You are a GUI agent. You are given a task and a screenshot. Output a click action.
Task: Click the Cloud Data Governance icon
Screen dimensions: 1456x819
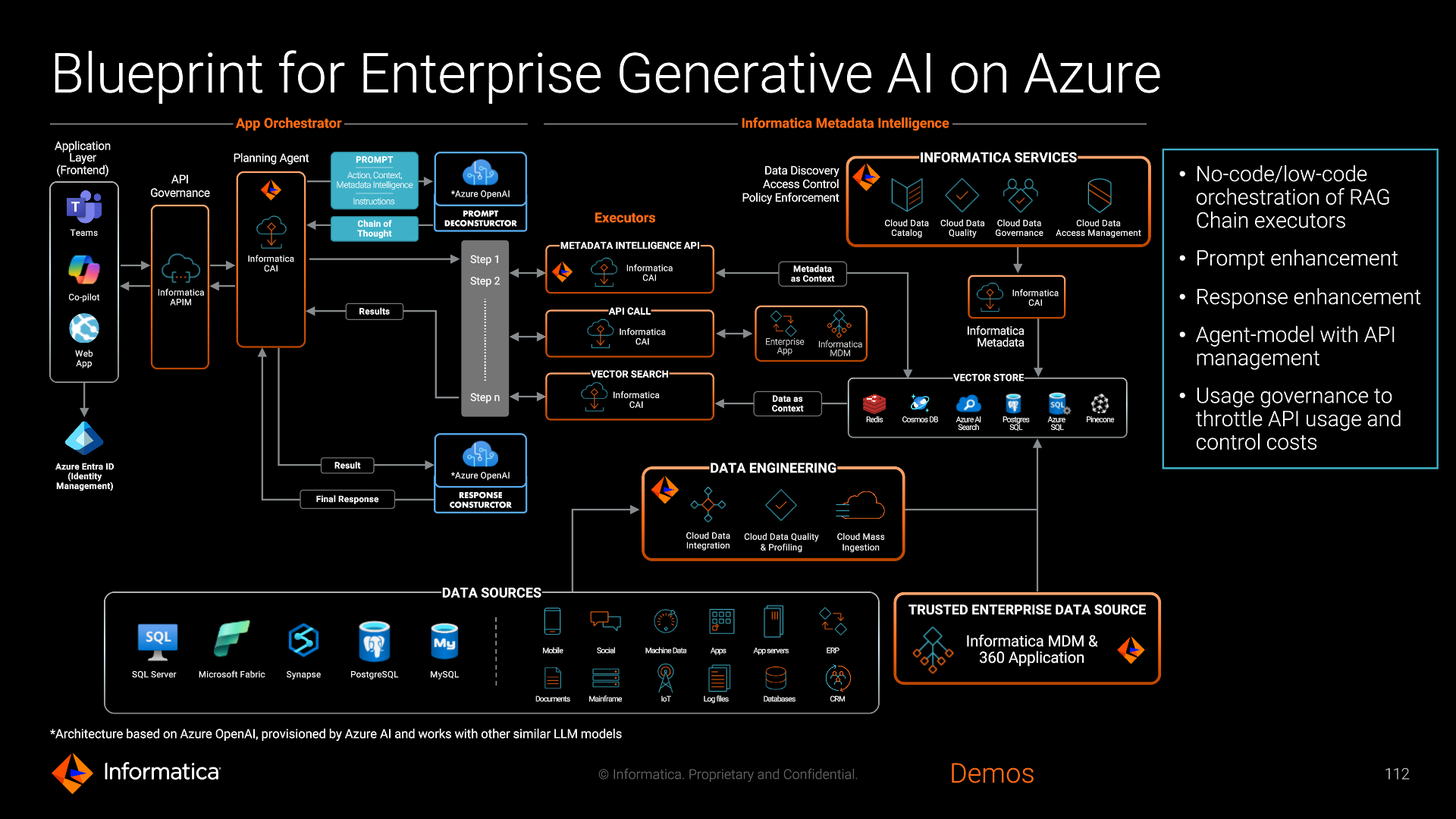(1019, 195)
